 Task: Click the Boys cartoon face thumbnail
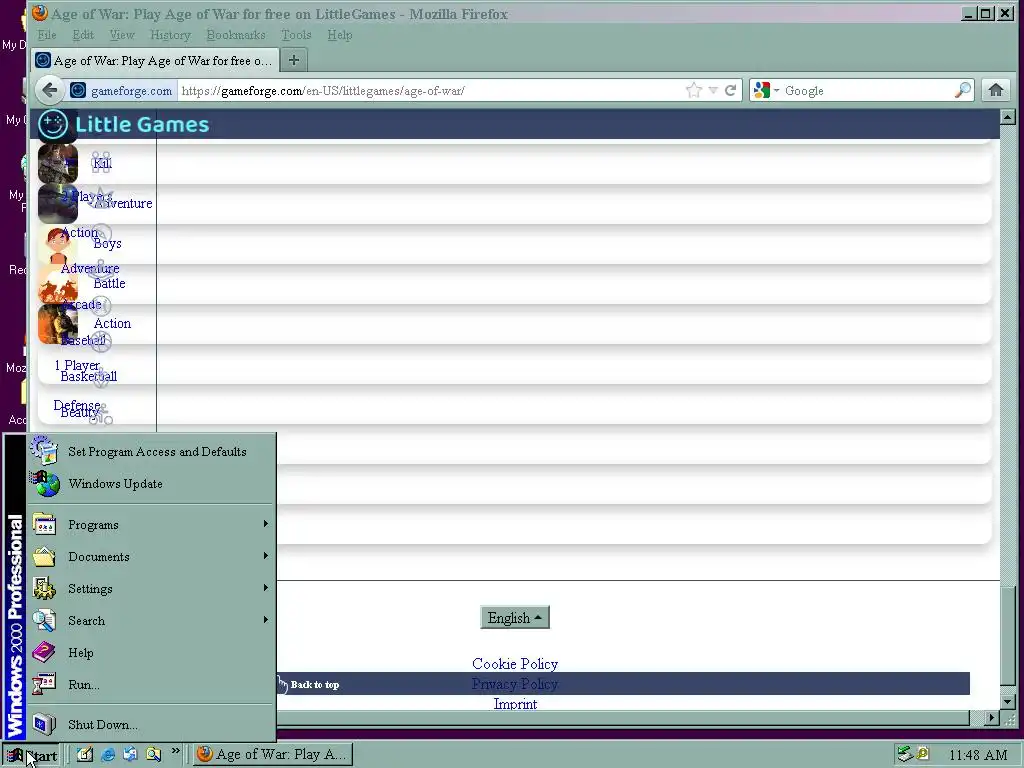(x=57, y=244)
